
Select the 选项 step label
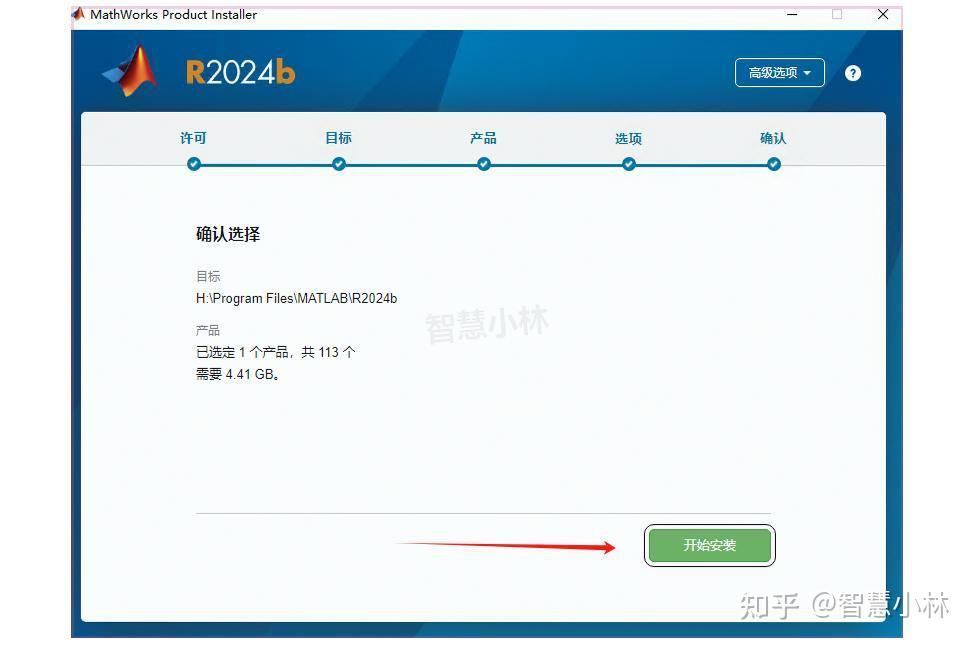628,138
